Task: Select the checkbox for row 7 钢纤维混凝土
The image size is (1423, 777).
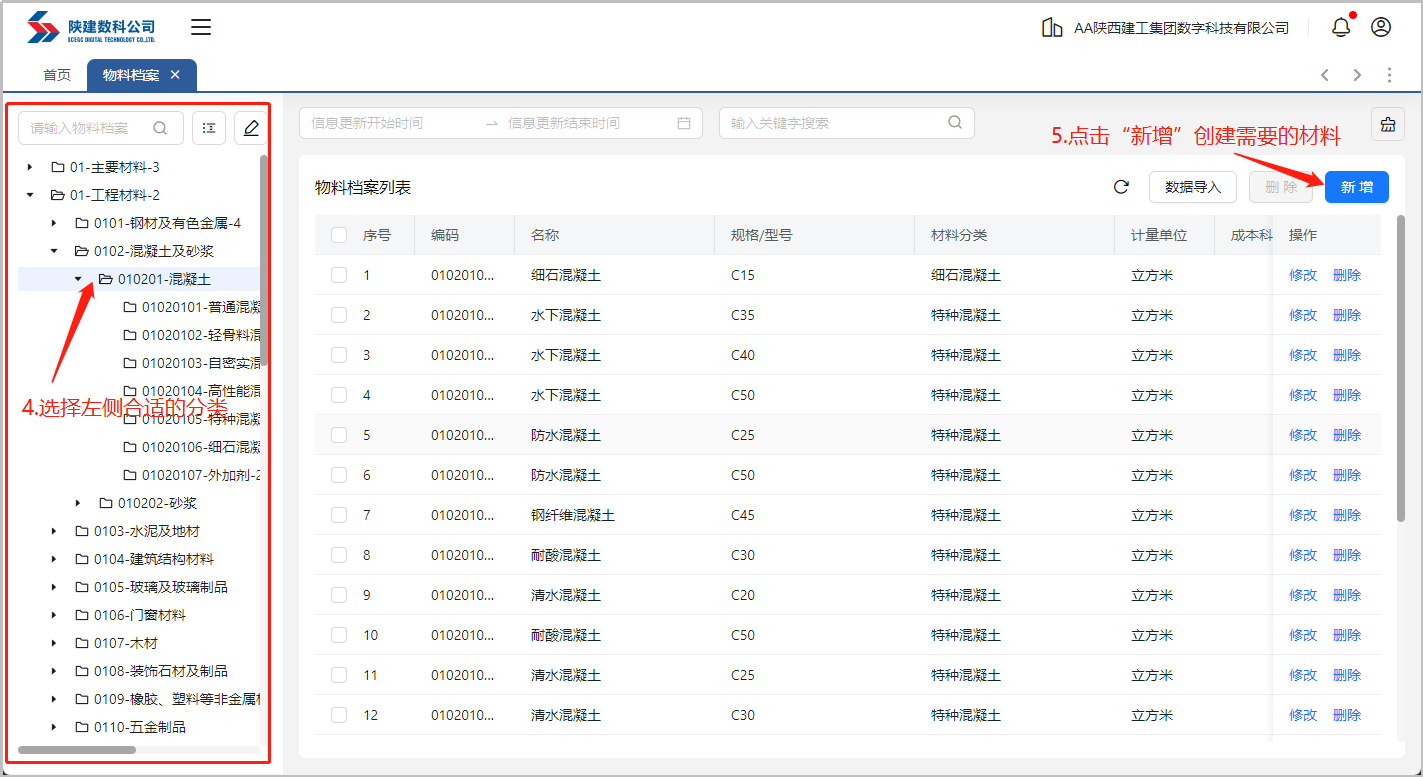Action: pyautogui.click(x=339, y=515)
